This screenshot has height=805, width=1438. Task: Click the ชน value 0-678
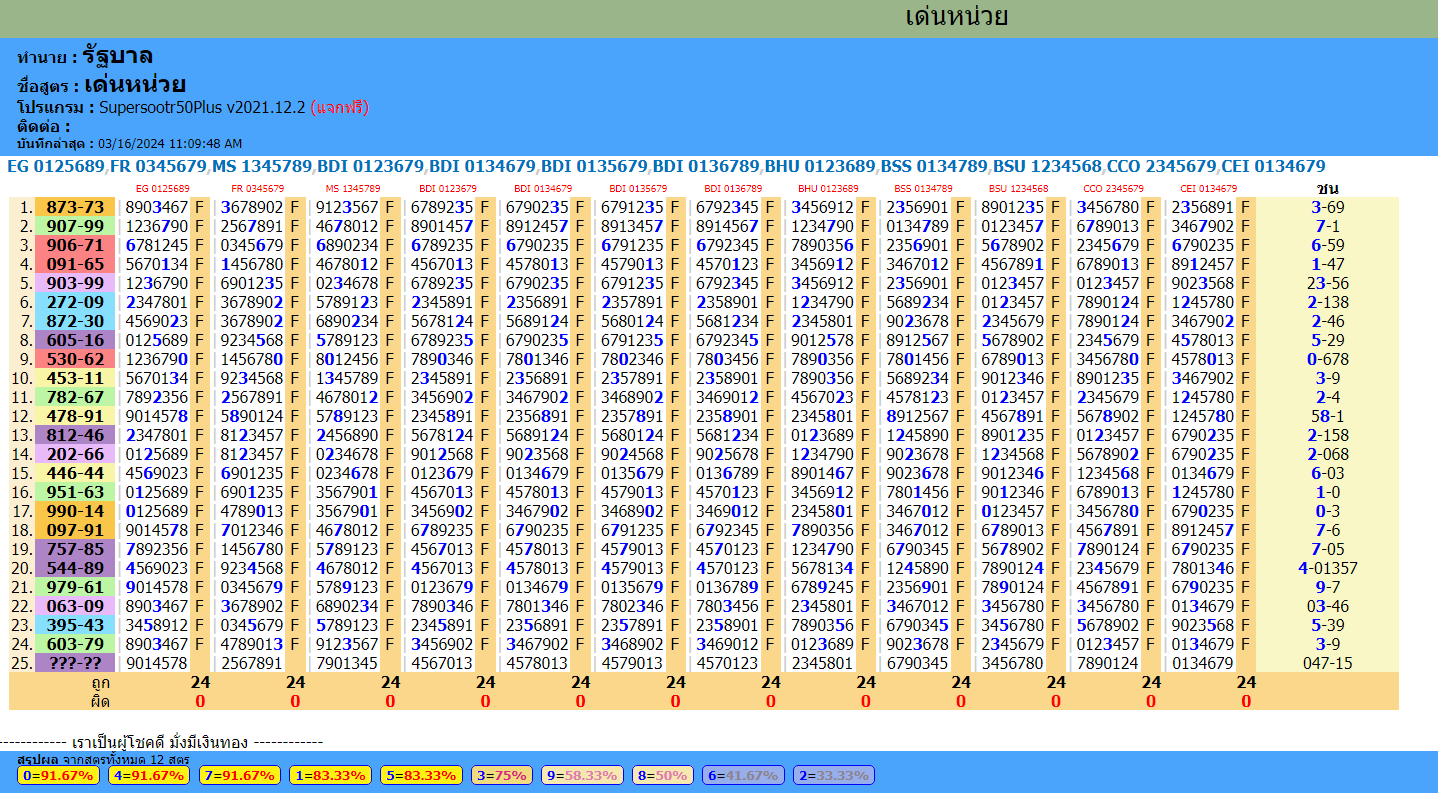1327,359
